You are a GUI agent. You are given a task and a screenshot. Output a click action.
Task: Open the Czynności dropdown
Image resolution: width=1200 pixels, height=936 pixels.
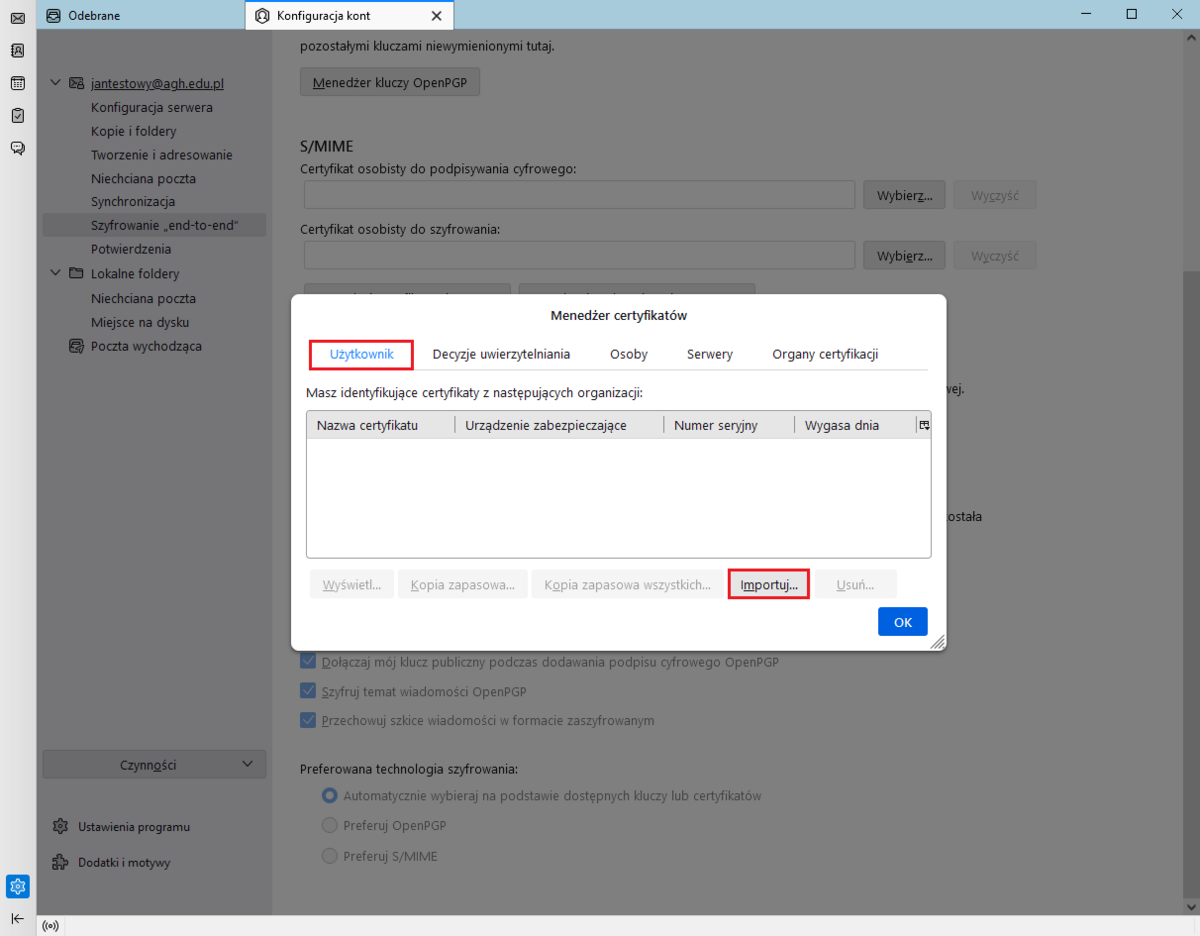pyautogui.click(x=154, y=765)
